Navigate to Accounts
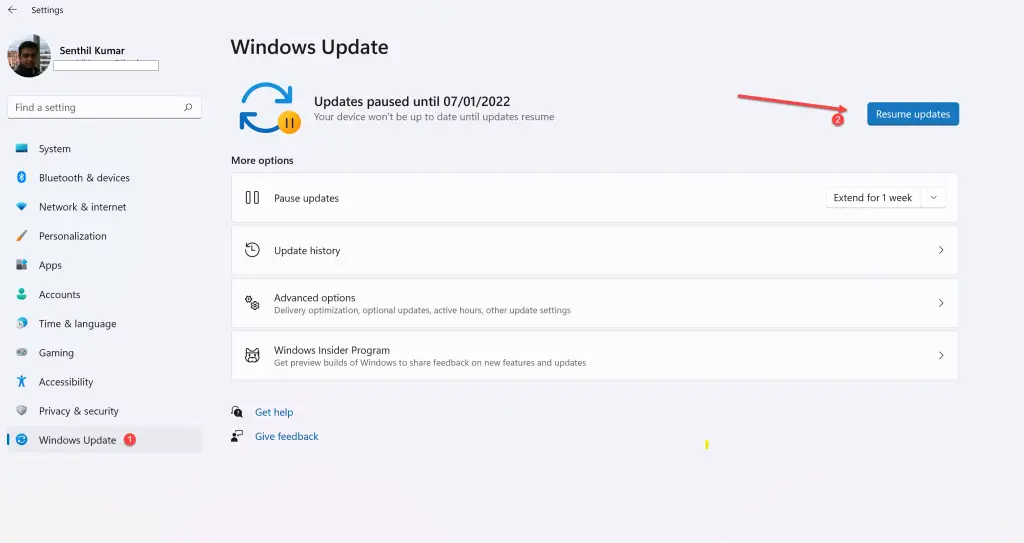This screenshot has height=543, width=1024. click(x=104, y=294)
